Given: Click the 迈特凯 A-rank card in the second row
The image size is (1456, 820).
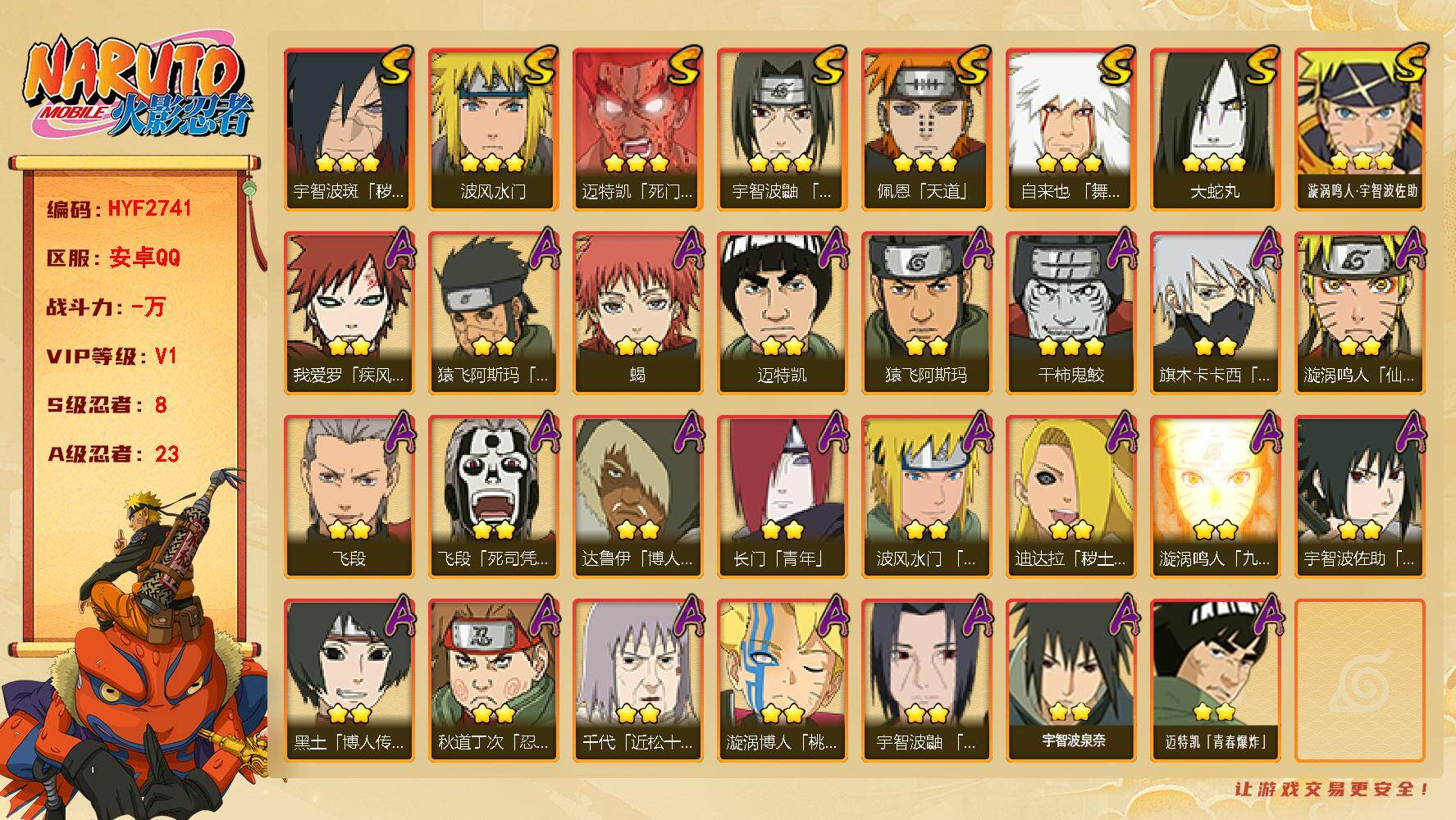Looking at the screenshot, I should [x=782, y=313].
